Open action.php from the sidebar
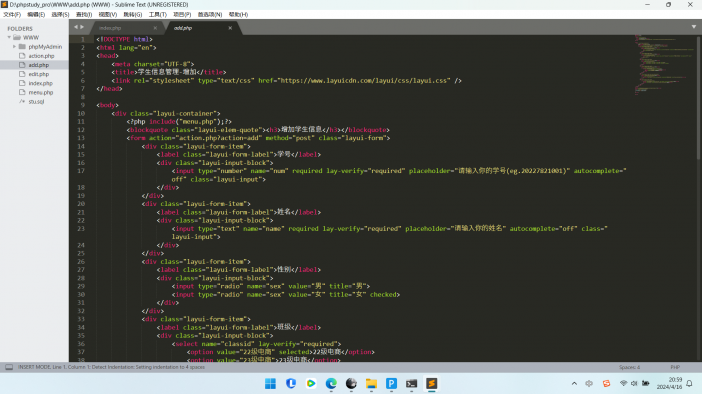702x394 pixels. click(41, 56)
